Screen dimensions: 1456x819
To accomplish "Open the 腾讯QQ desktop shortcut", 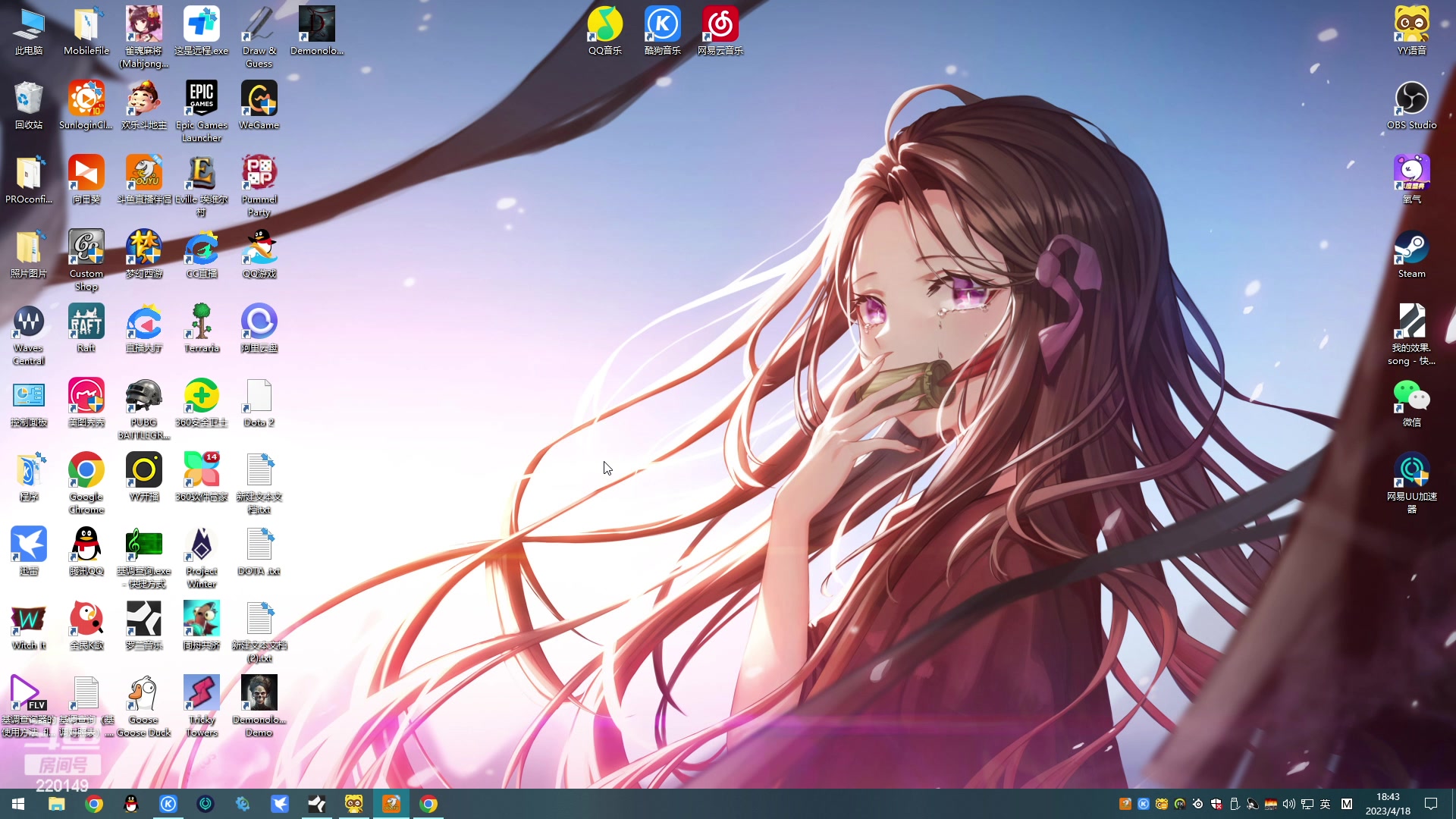I will 86,551.
